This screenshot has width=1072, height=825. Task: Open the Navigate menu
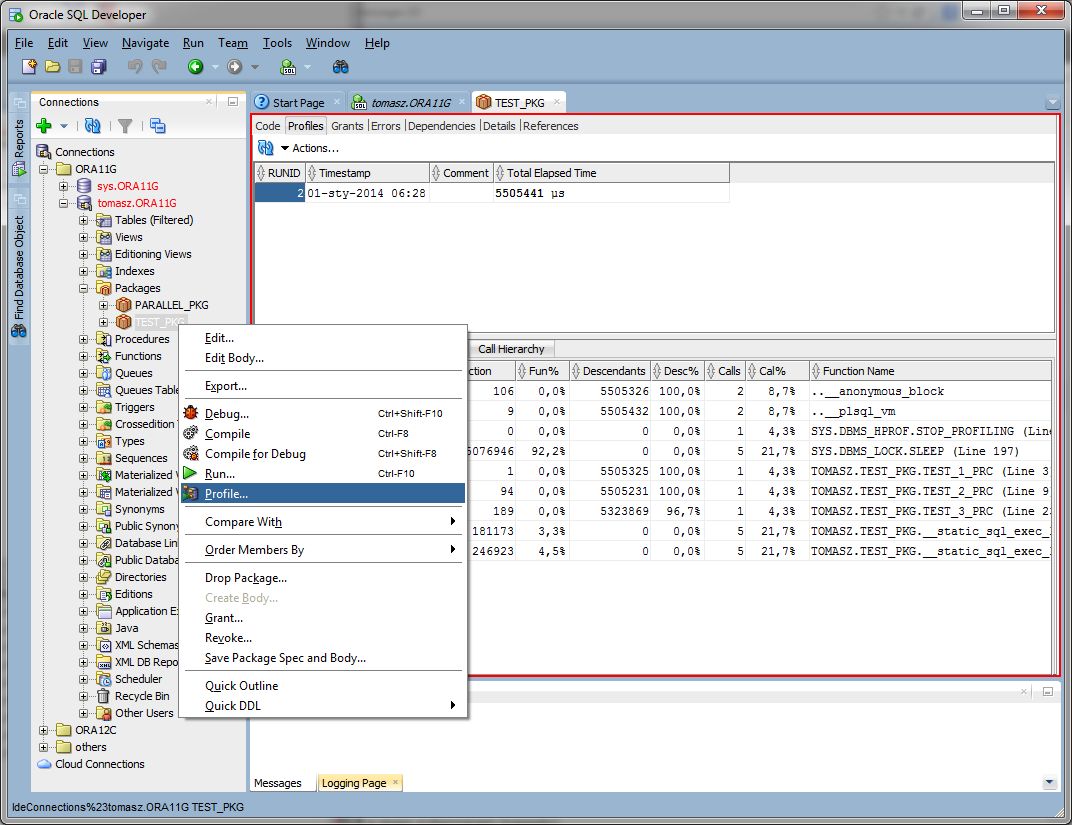pyautogui.click(x=145, y=43)
